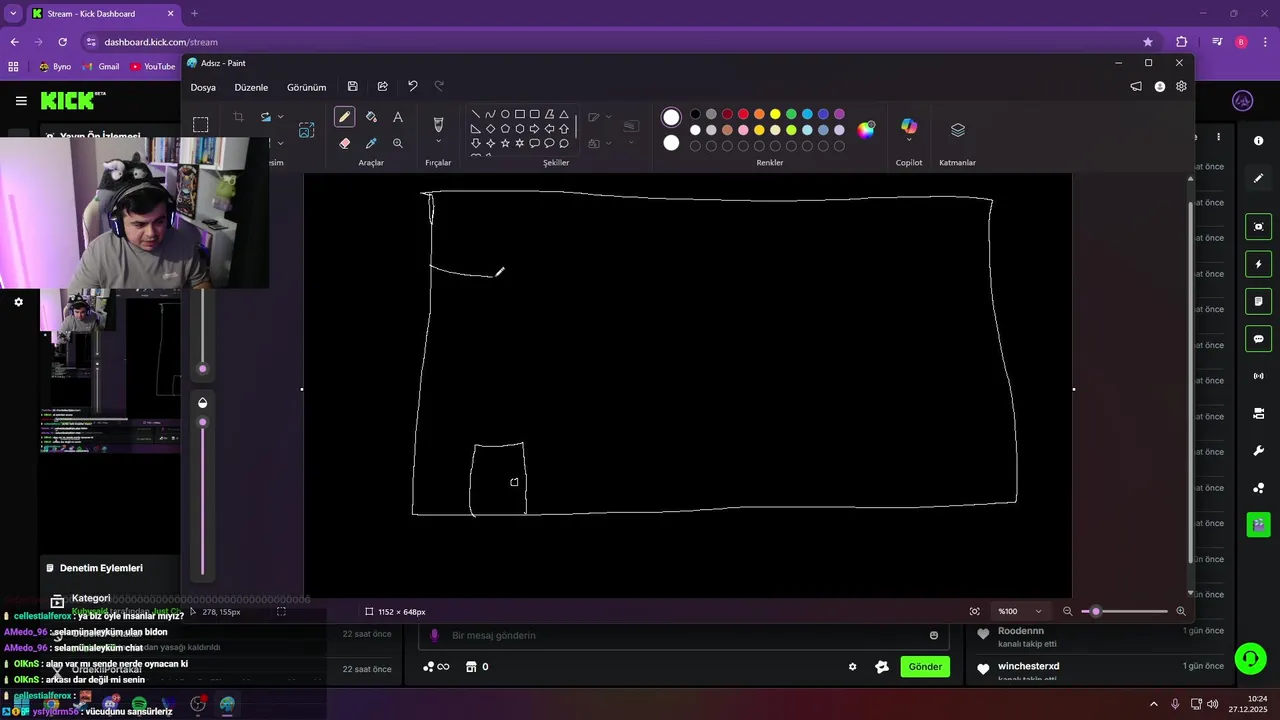Click the green Gönder button

[x=925, y=666]
